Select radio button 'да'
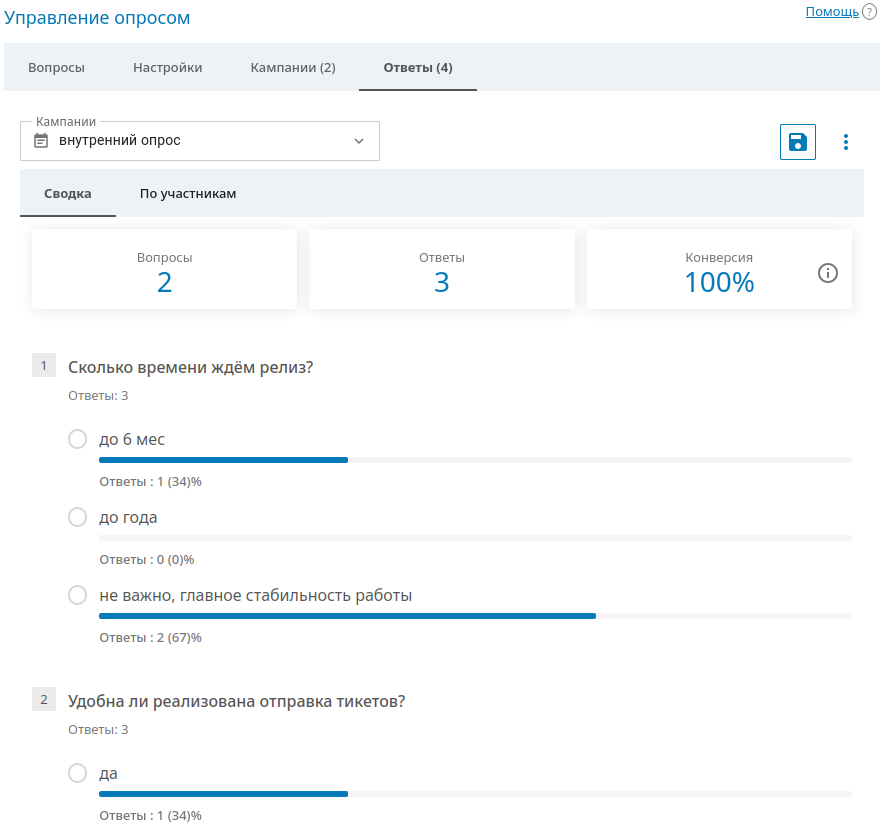Viewport: 885px width, 833px height. tap(77, 773)
